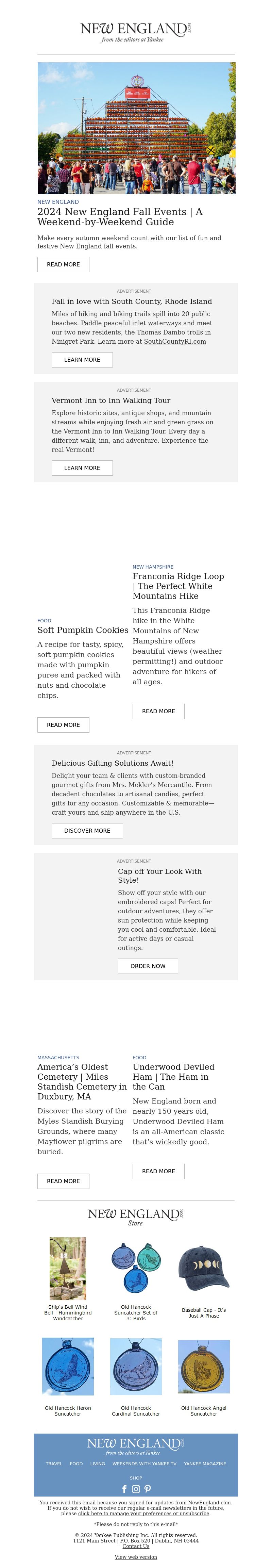Viewport: 272px width, 1568px height.
Task: Open the SouthCountyRI.com link
Action: [x=175, y=342]
